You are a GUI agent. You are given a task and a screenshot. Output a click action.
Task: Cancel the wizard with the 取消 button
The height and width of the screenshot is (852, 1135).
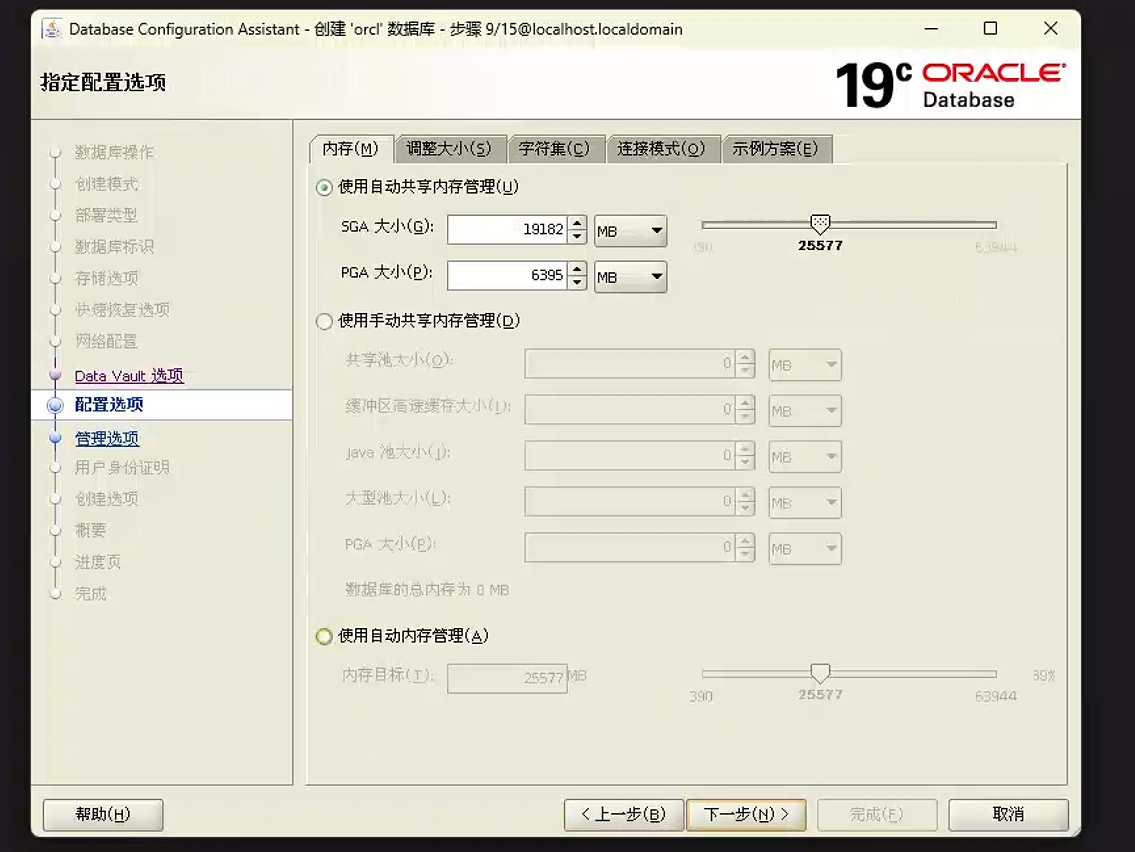coord(1008,815)
